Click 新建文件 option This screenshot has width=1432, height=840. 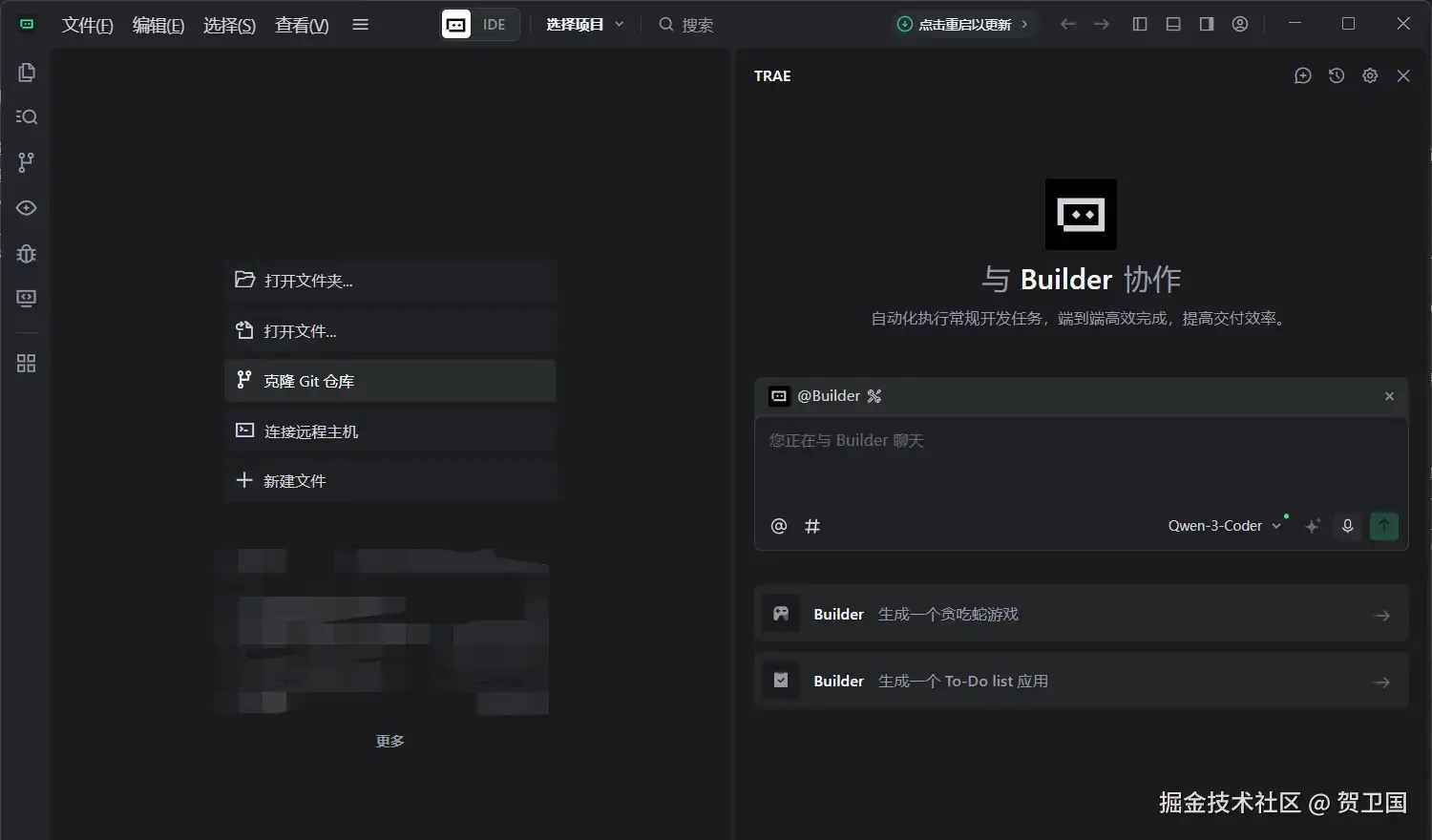pos(390,481)
